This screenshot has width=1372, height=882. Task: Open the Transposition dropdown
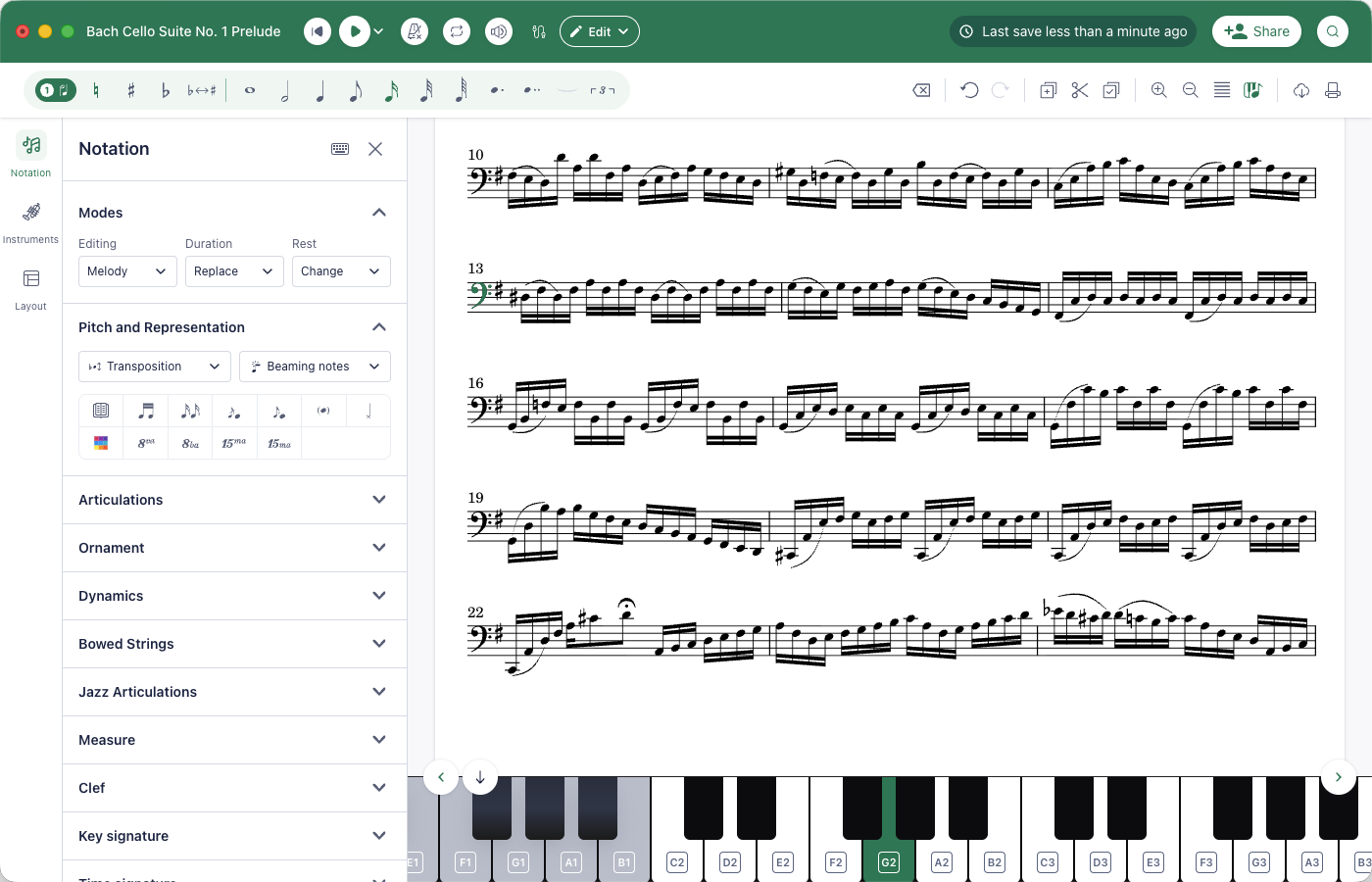pos(155,367)
